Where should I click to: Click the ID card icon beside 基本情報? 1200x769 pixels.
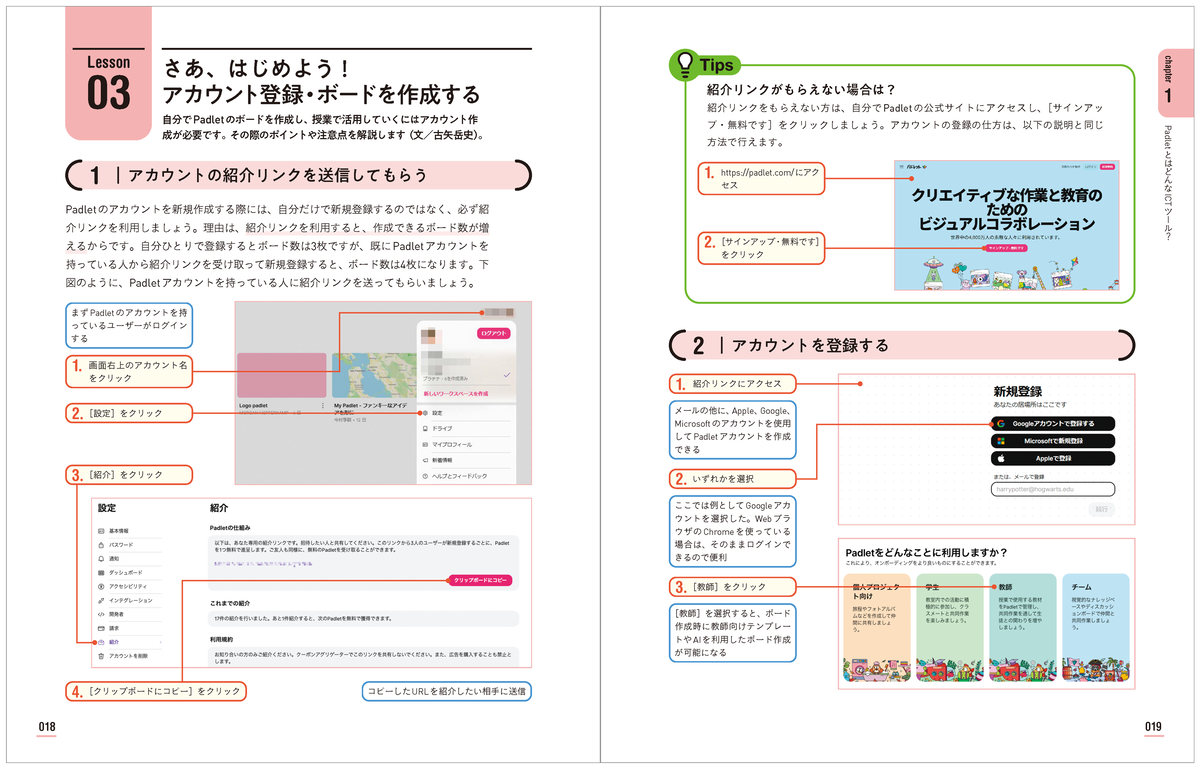[x=101, y=531]
